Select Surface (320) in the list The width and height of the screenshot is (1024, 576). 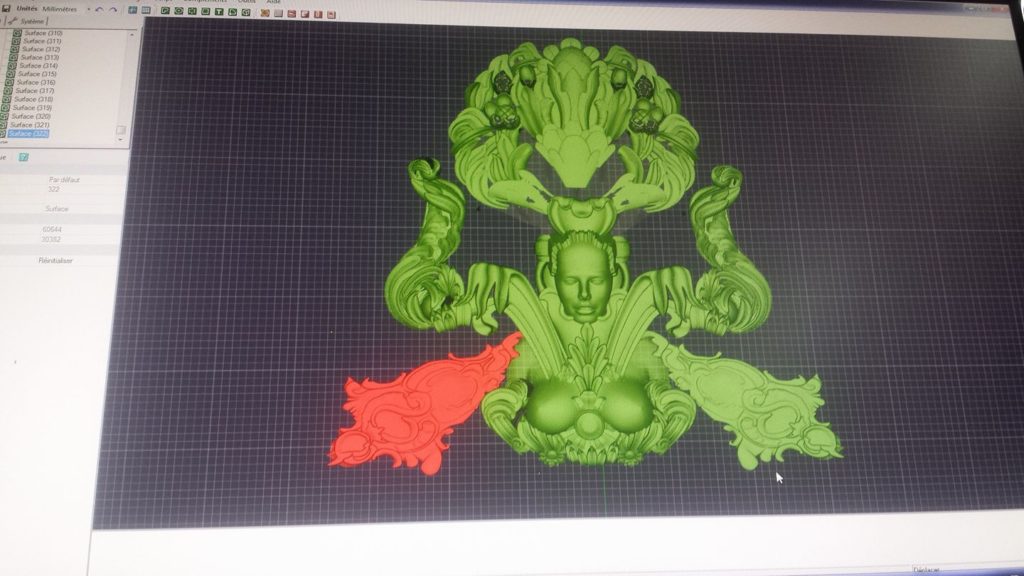point(30,116)
